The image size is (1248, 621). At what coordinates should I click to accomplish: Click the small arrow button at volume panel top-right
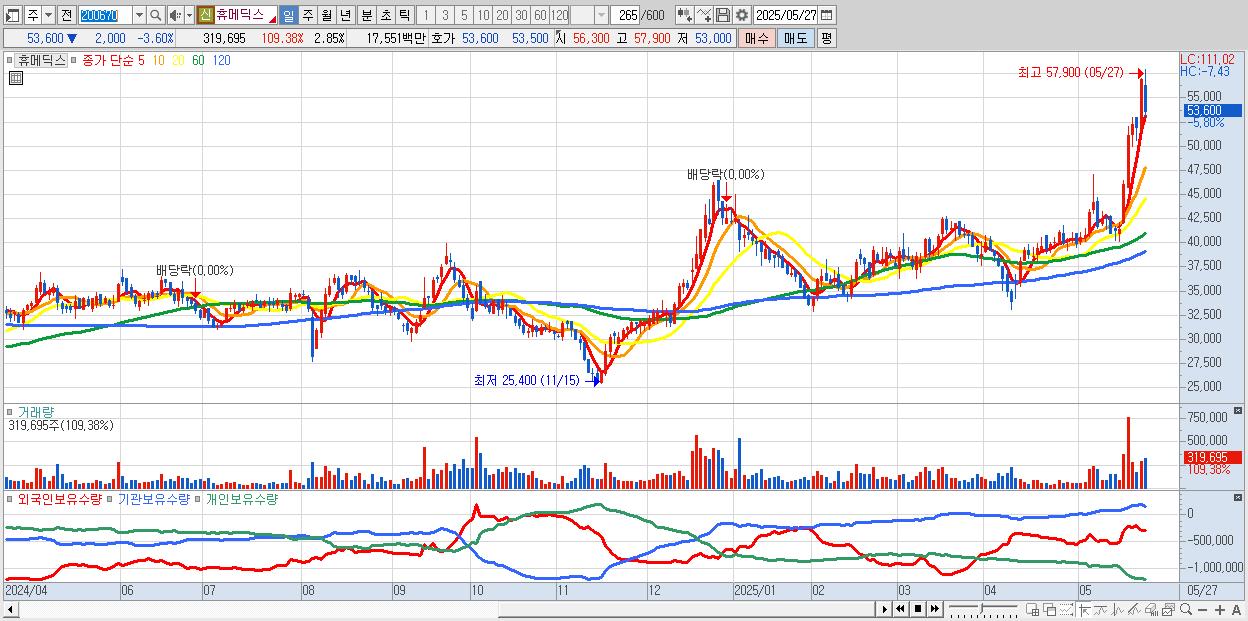[x=1240, y=411]
